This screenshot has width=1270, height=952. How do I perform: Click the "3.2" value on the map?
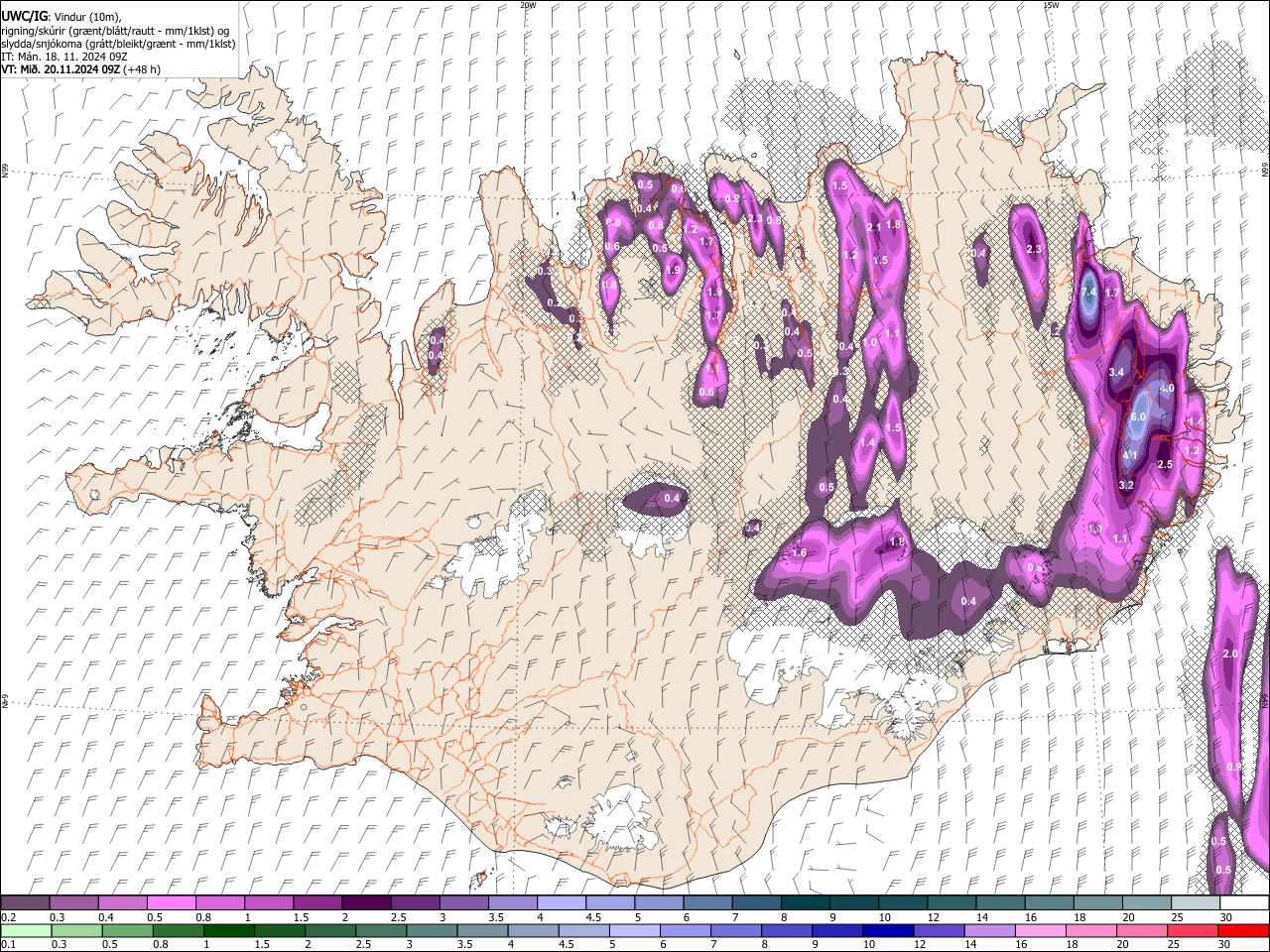[x=1126, y=485]
